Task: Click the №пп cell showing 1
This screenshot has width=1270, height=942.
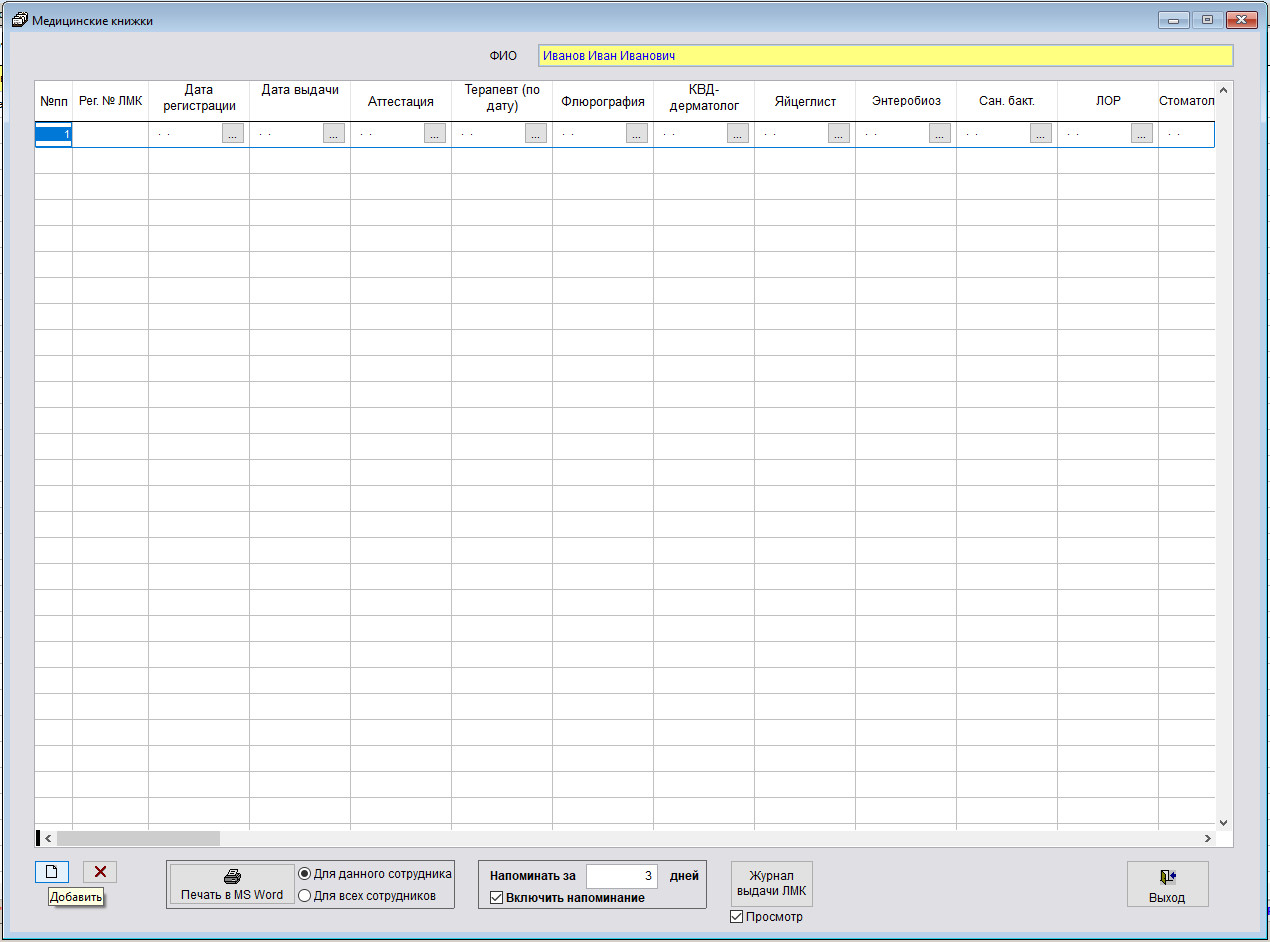Action: [x=53, y=134]
